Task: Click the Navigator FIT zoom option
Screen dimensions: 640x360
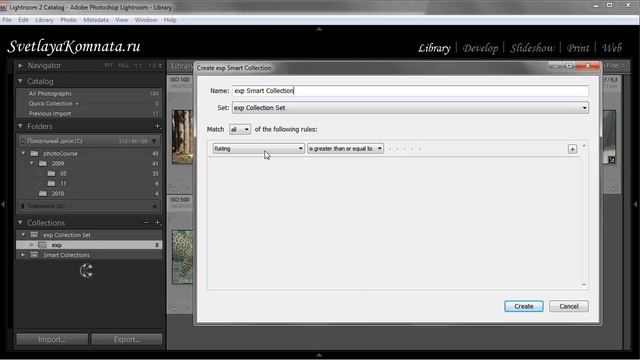Action: 109,65
